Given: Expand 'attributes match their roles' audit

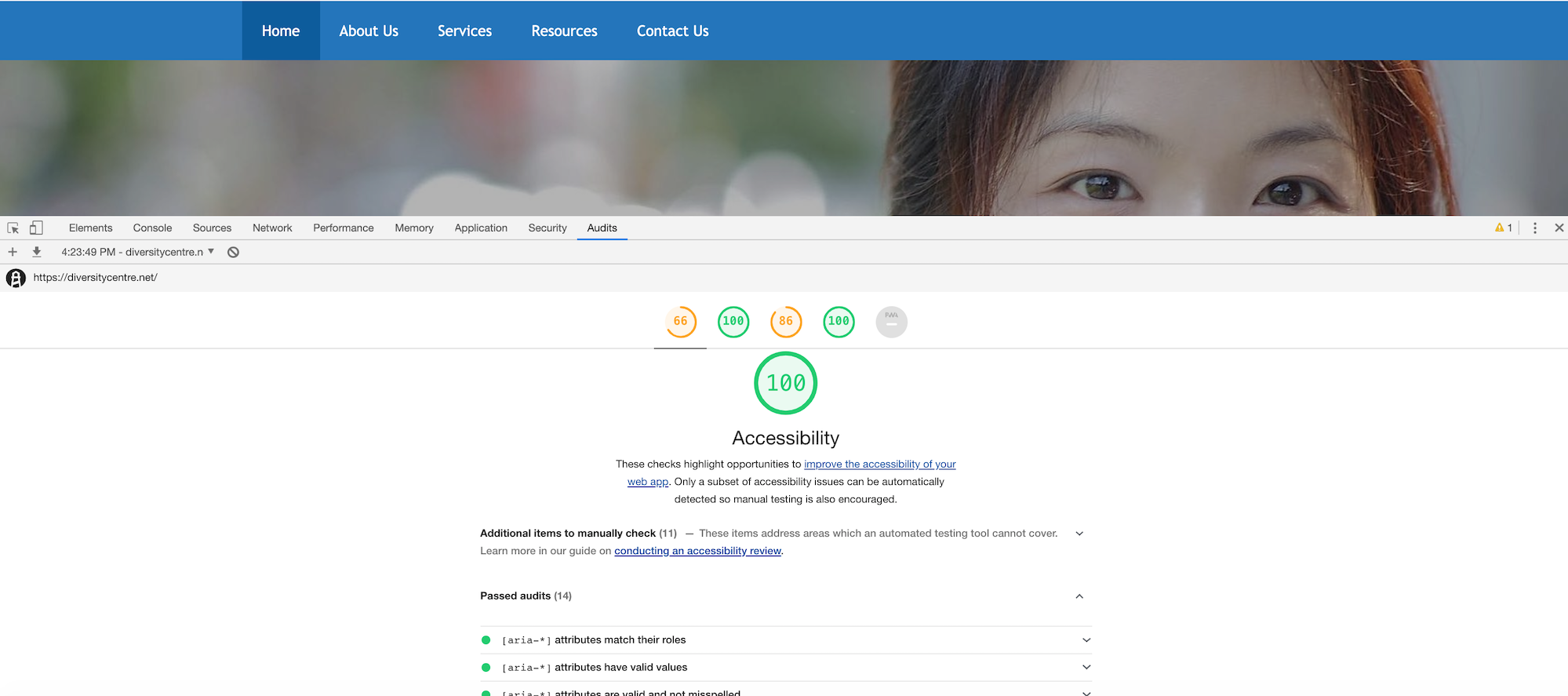Looking at the screenshot, I should 1086,640.
